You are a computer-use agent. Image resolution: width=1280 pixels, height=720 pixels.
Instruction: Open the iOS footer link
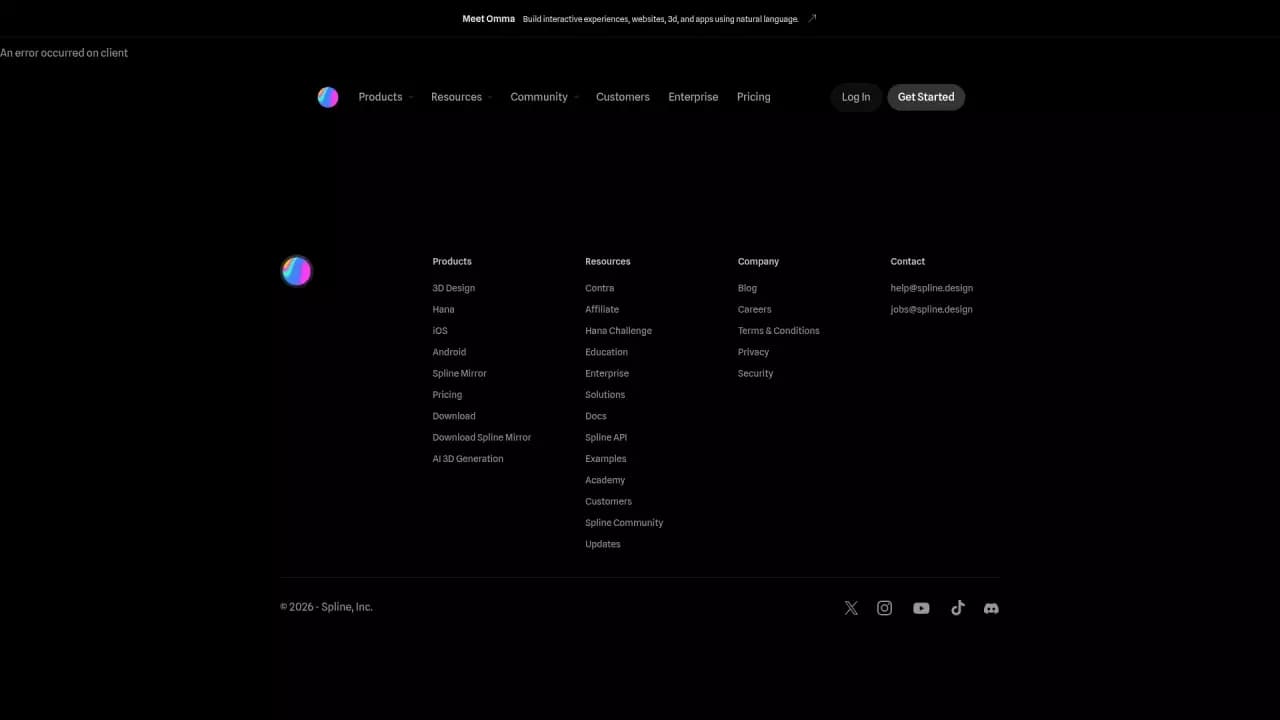[x=440, y=331]
